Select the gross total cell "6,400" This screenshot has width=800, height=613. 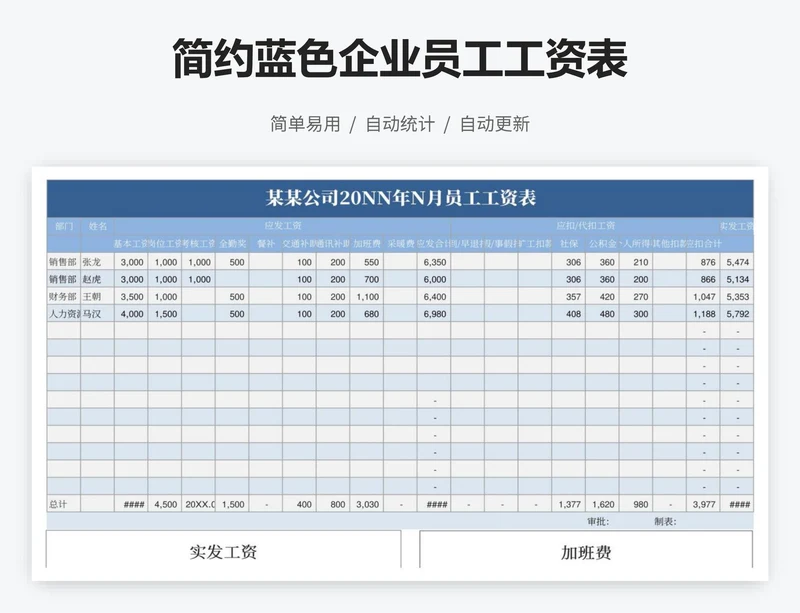(x=434, y=297)
